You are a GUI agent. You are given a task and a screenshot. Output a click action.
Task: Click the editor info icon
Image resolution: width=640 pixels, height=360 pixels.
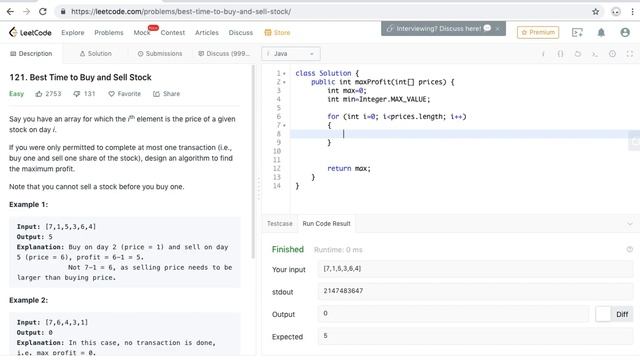(x=543, y=54)
